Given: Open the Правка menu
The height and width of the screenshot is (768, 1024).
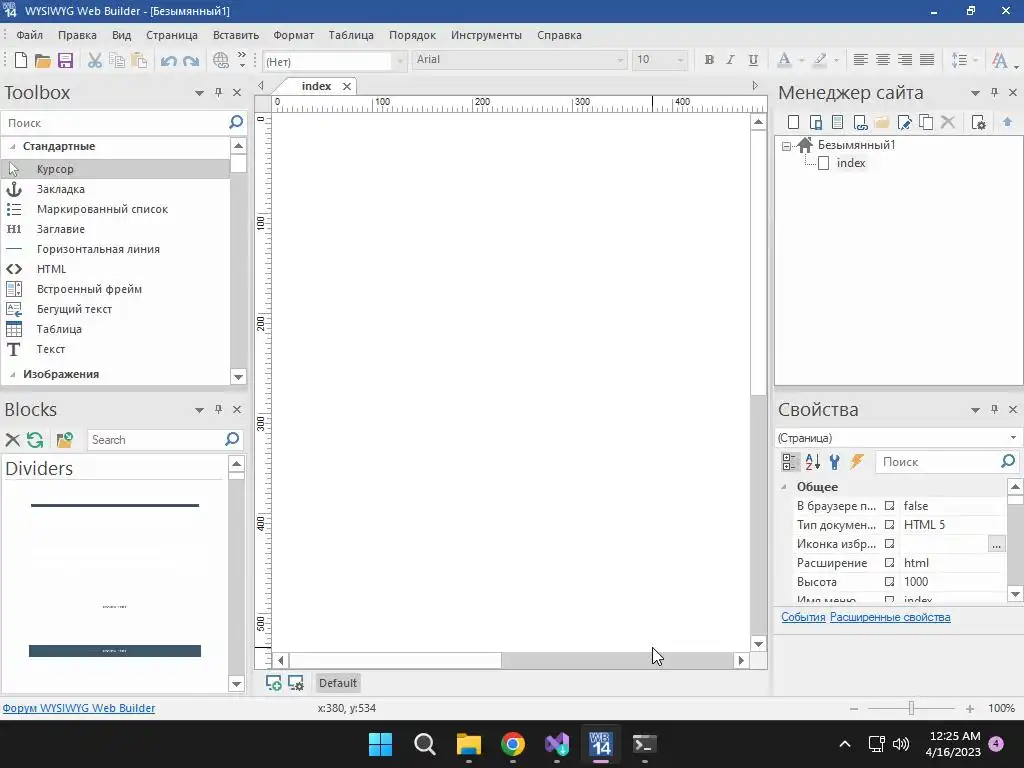Looking at the screenshot, I should (77, 35).
